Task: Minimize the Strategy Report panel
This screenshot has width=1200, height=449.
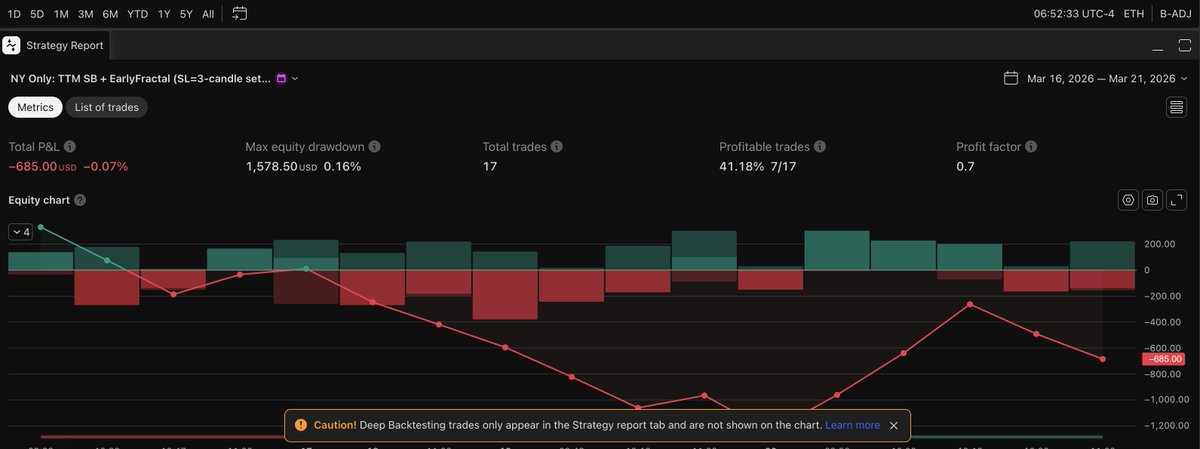Action: pos(1158,47)
